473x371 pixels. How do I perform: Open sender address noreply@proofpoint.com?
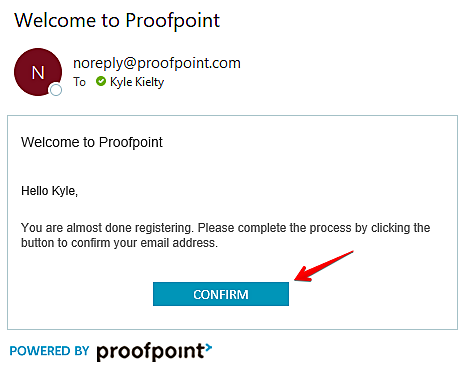(x=157, y=63)
